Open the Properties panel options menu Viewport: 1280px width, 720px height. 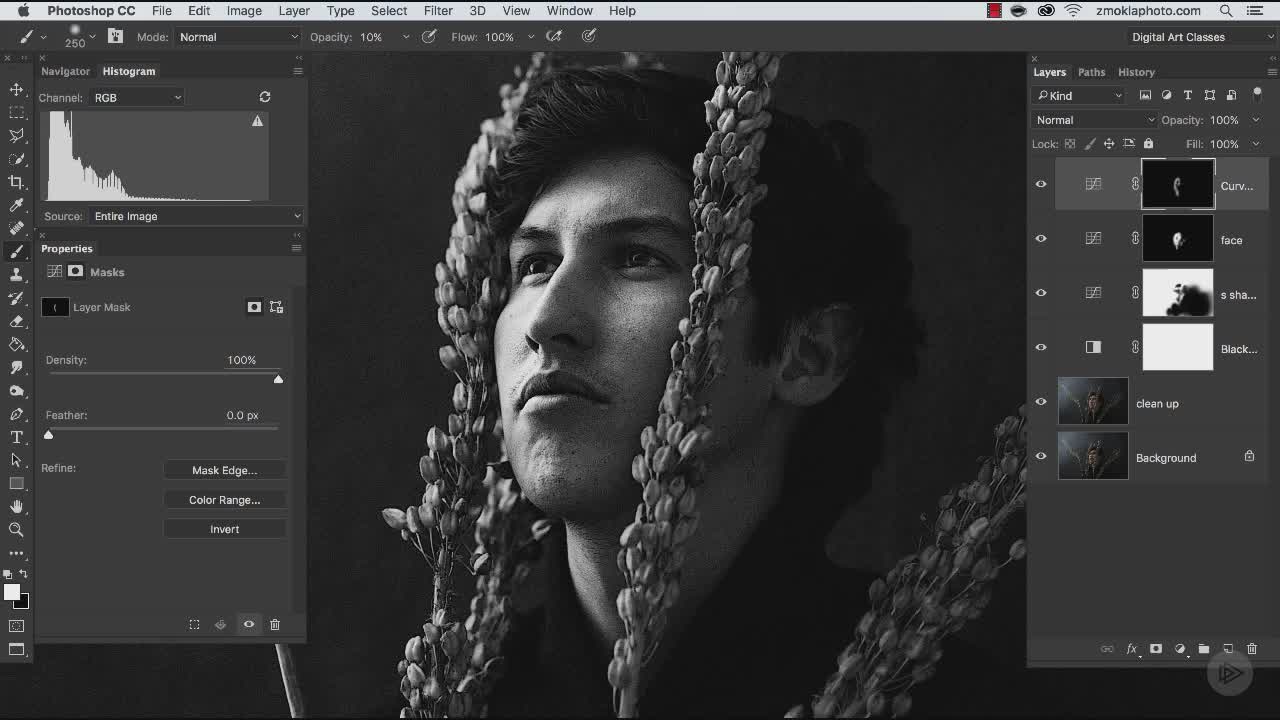click(296, 248)
